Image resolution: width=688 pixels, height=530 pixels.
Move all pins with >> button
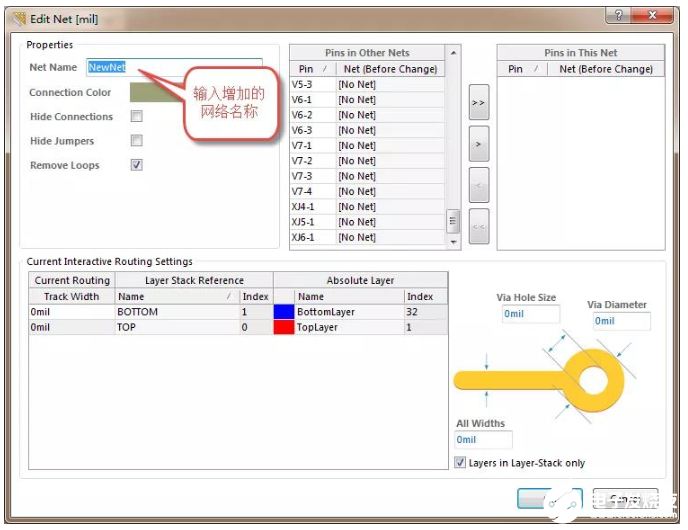[x=479, y=102]
